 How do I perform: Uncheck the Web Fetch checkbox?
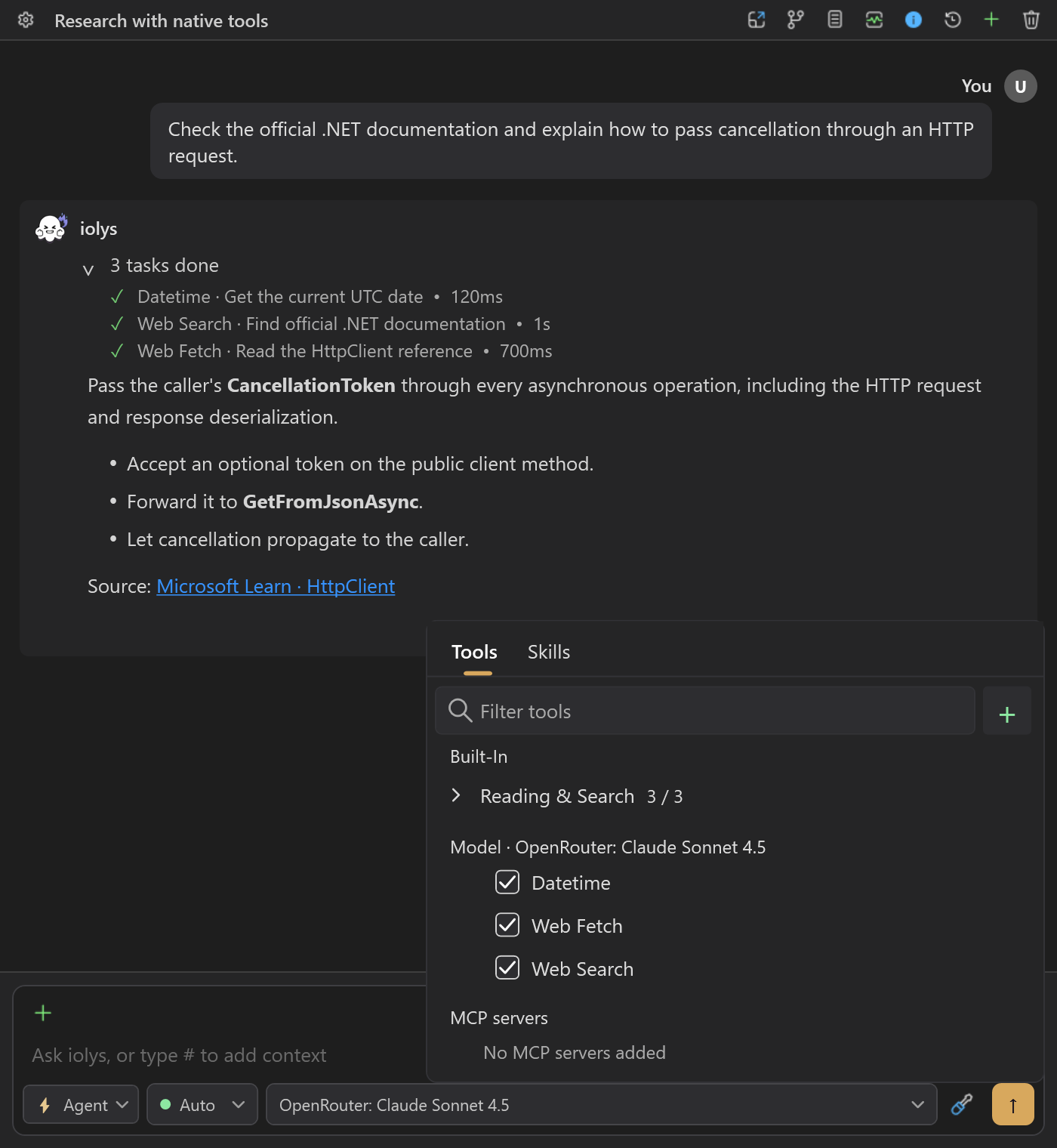507,925
